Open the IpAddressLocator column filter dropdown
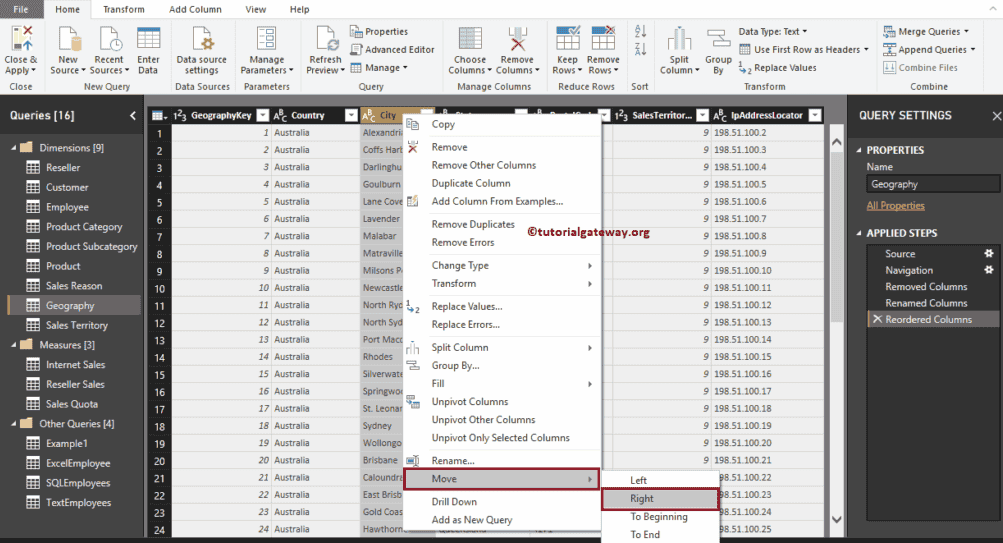 pyautogui.click(x=814, y=115)
